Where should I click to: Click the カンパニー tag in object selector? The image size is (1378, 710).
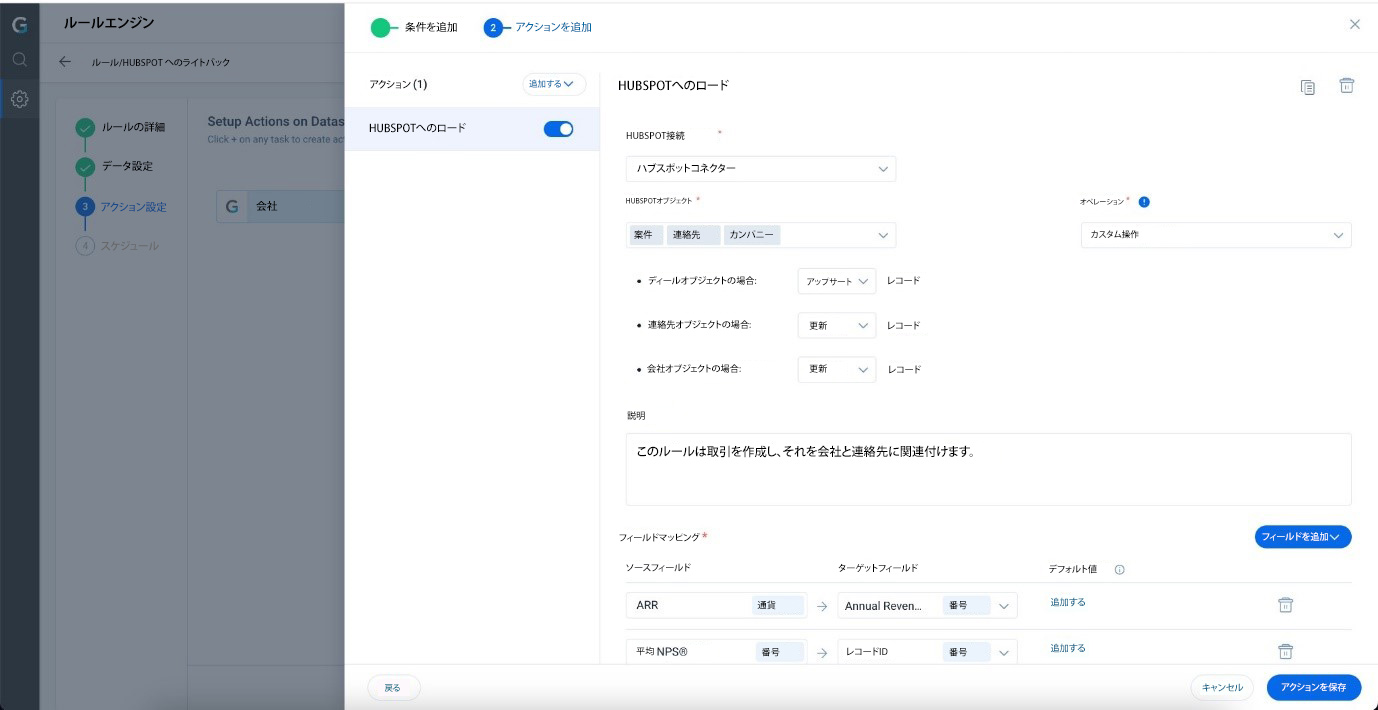752,235
